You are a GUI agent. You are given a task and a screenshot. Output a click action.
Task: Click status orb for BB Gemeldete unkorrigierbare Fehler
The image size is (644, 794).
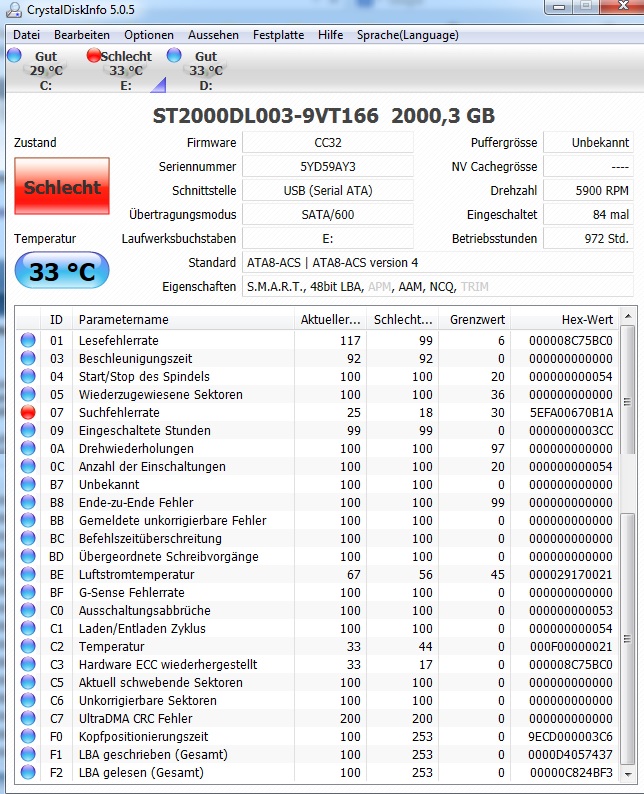tap(28, 520)
